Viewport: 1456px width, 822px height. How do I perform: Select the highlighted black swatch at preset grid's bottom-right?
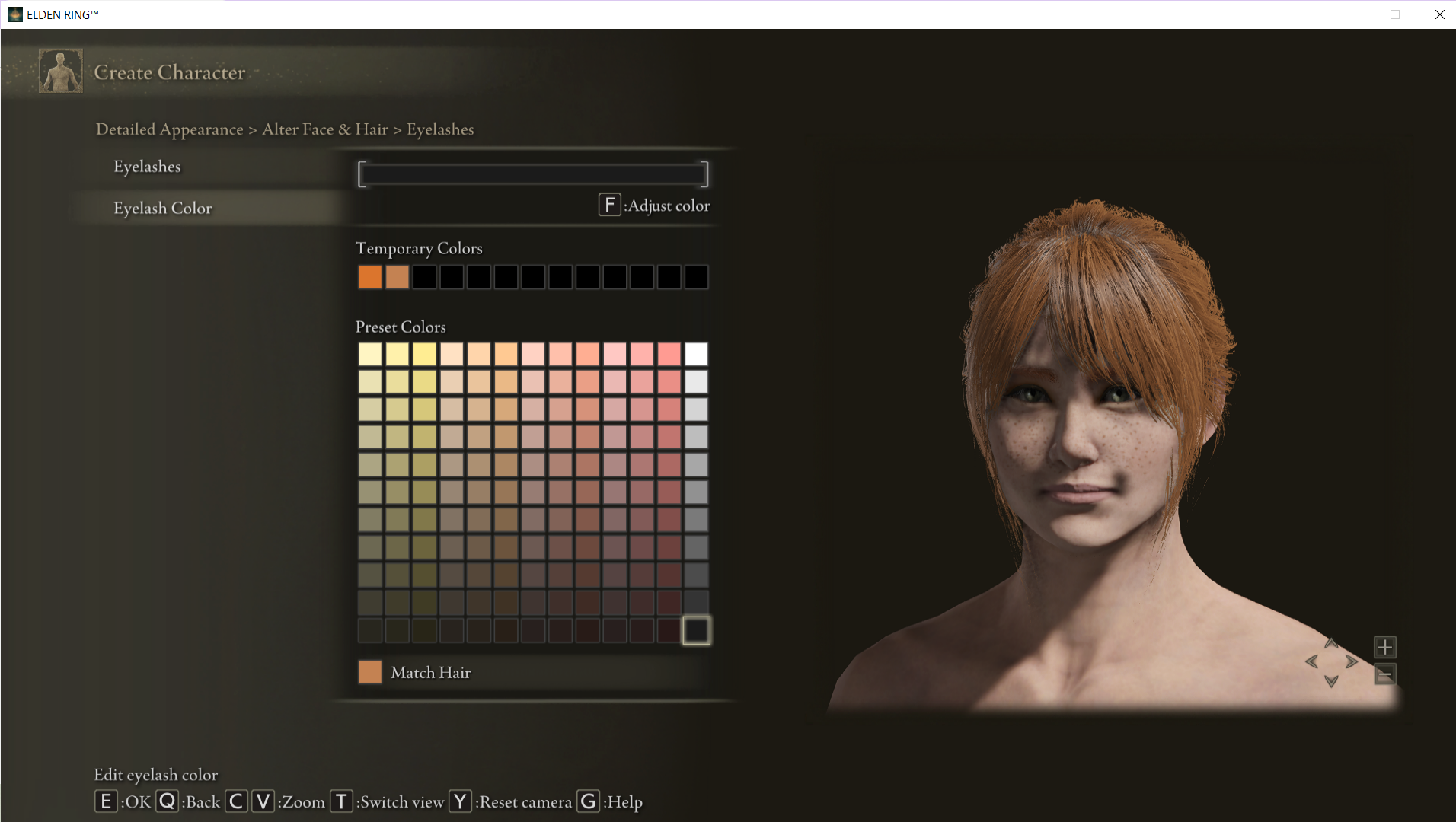tap(696, 630)
